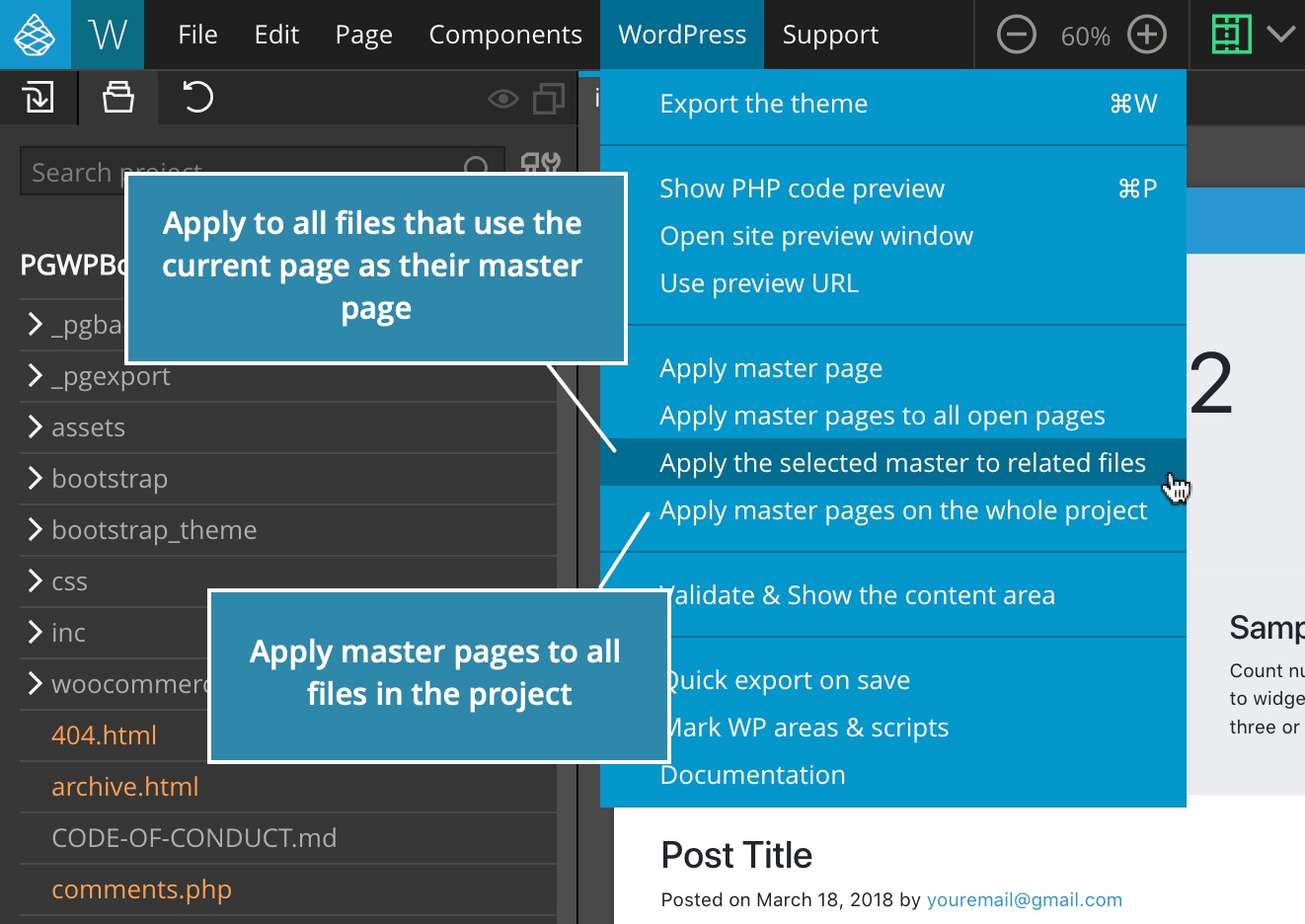Open the layout options dropdown arrow
The width and height of the screenshot is (1305, 924).
click(x=1281, y=35)
